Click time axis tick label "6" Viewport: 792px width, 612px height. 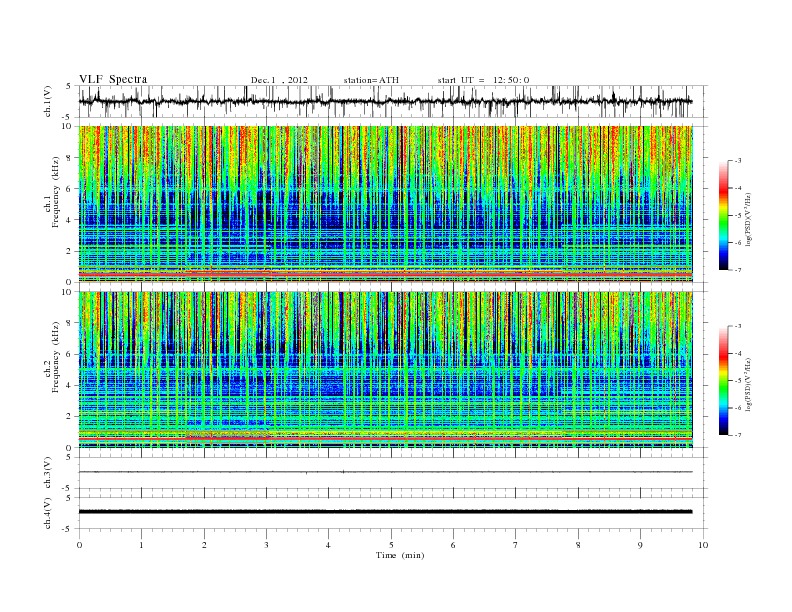453,545
